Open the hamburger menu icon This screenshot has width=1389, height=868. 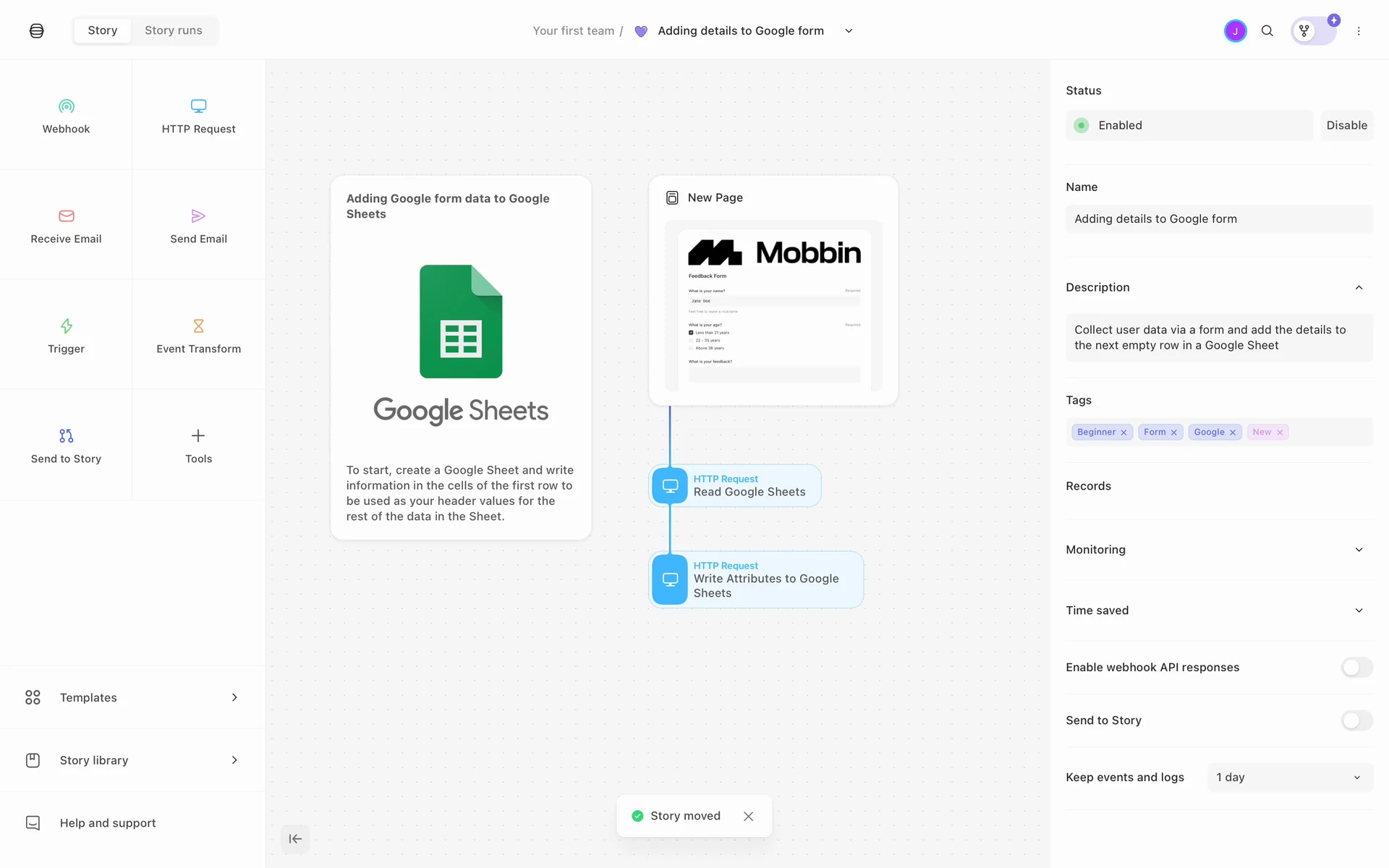click(x=37, y=31)
